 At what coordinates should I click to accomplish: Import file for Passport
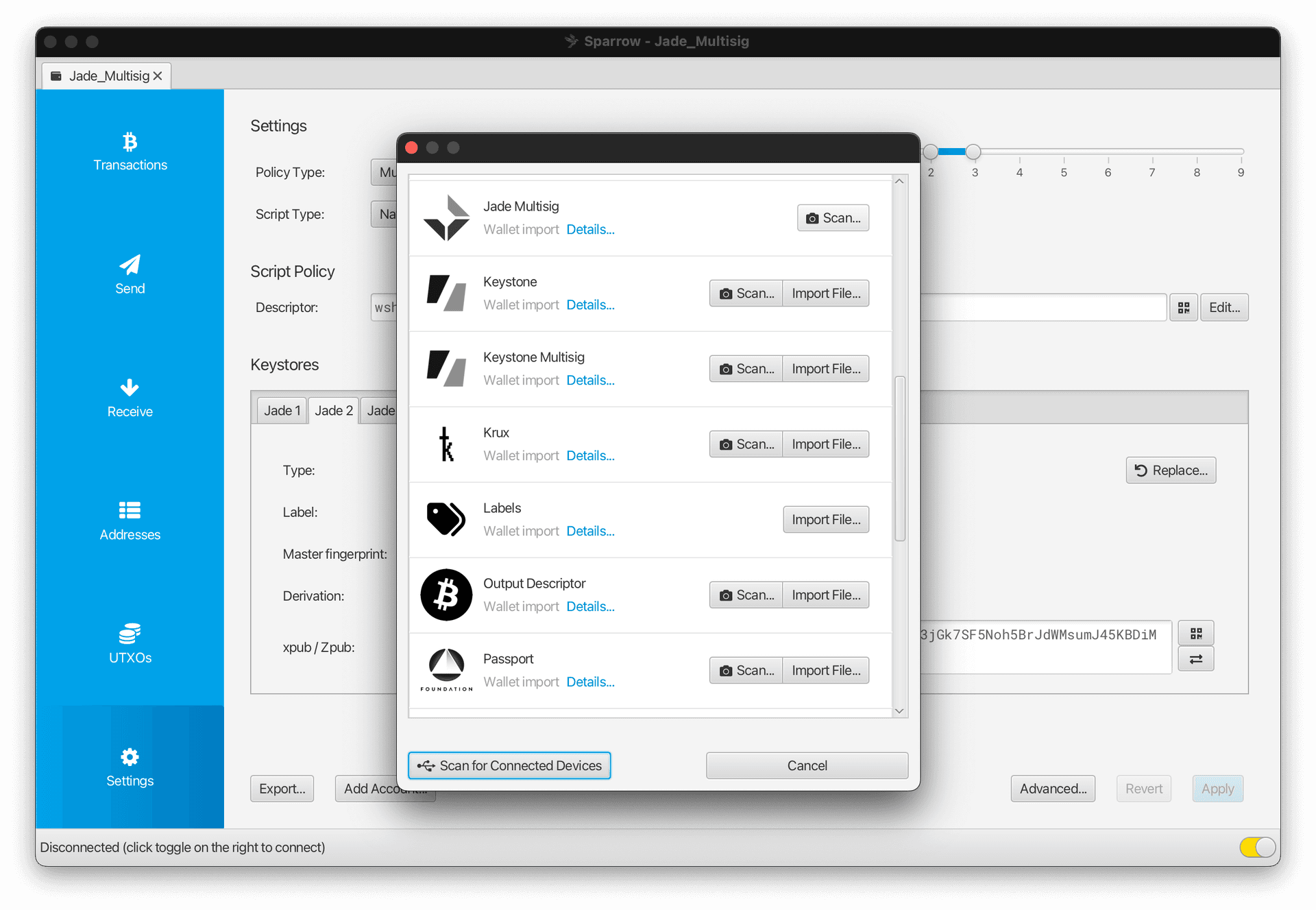[826, 671]
